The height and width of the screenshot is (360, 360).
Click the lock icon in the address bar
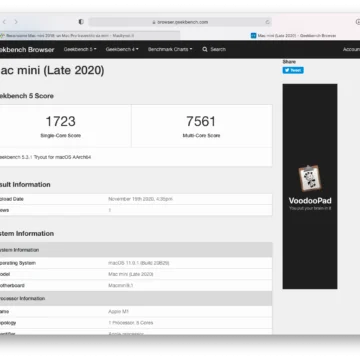click(154, 22)
